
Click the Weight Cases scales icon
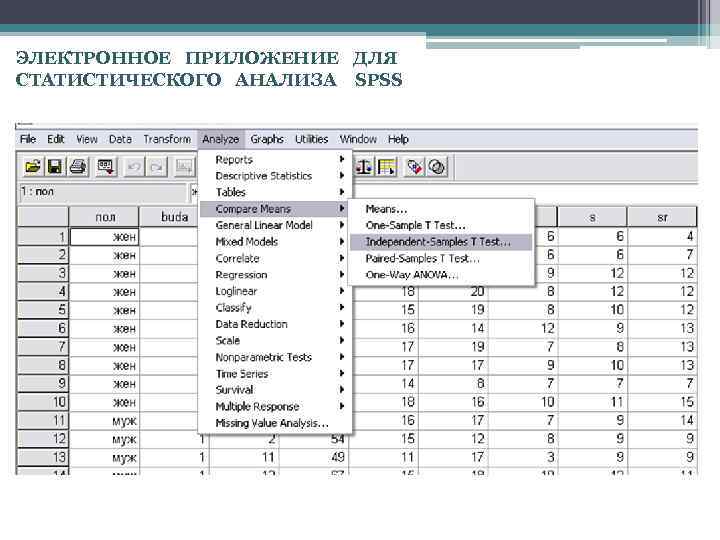pos(364,167)
